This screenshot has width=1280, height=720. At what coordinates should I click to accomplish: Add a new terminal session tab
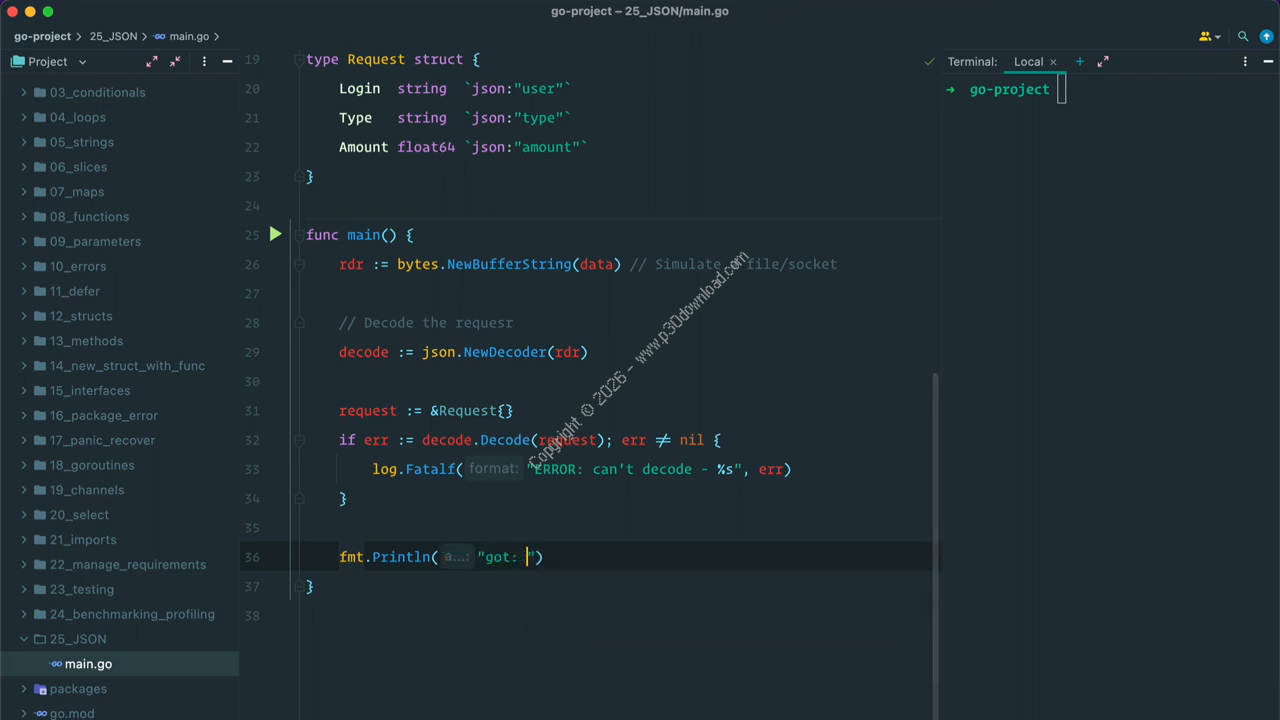(x=1079, y=62)
